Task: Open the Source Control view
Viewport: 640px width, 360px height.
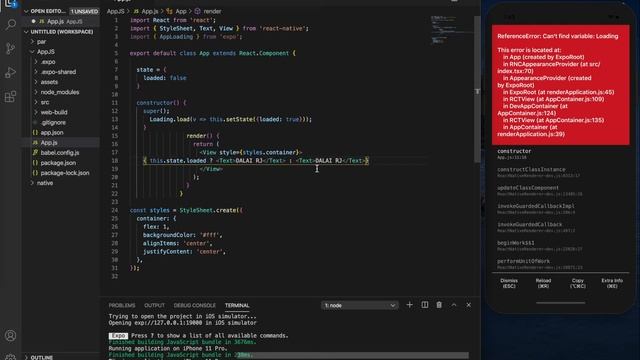Action: click(10, 49)
